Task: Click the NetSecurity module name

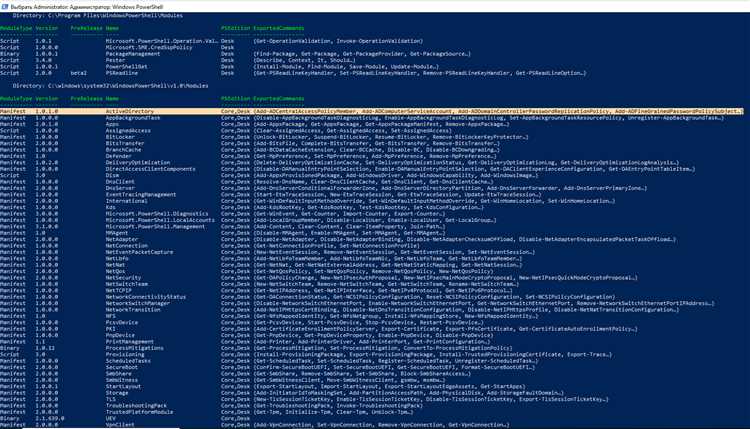Action: click(123, 278)
